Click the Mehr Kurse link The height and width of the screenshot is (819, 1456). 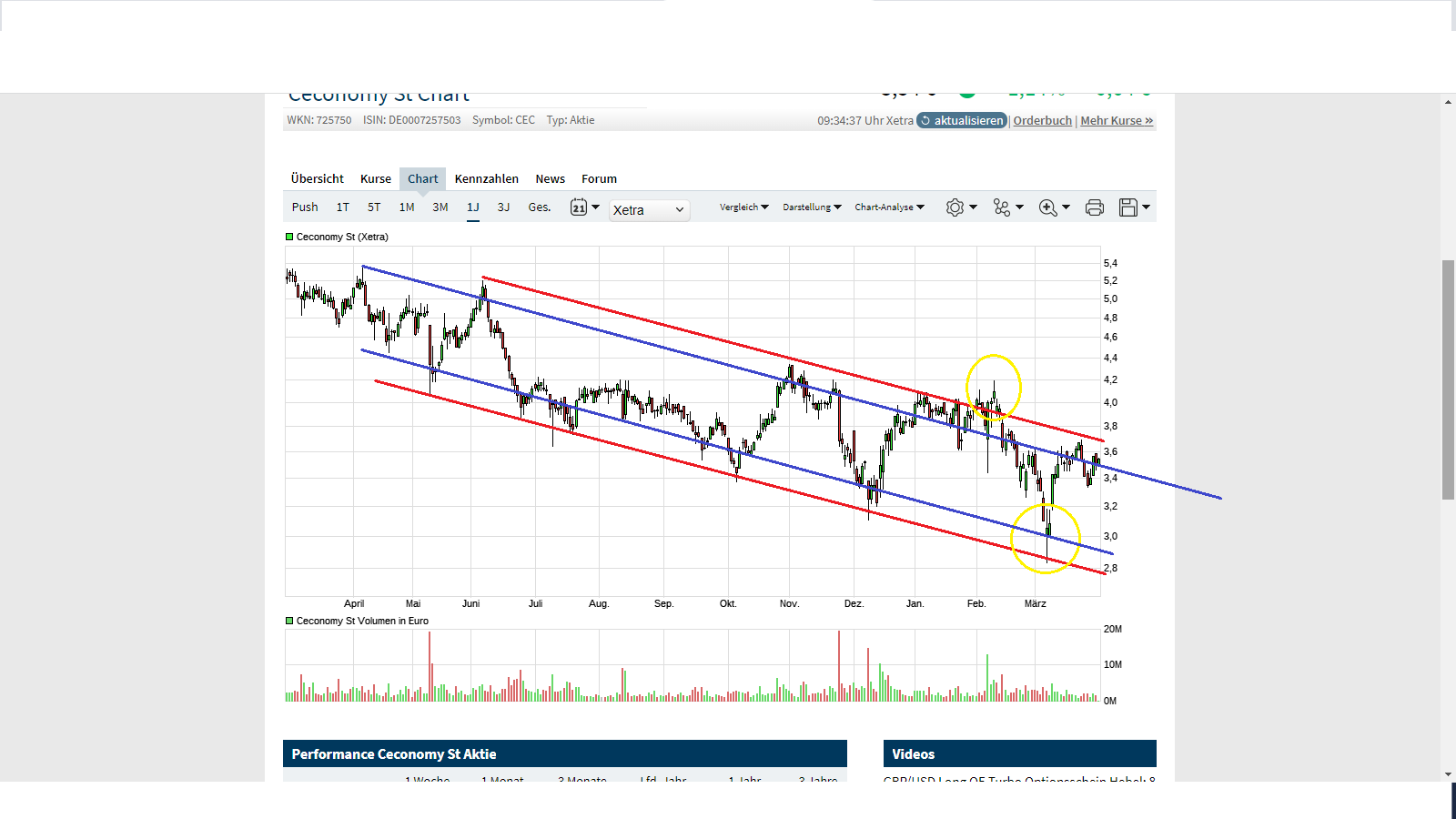[x=1116, y=120]
